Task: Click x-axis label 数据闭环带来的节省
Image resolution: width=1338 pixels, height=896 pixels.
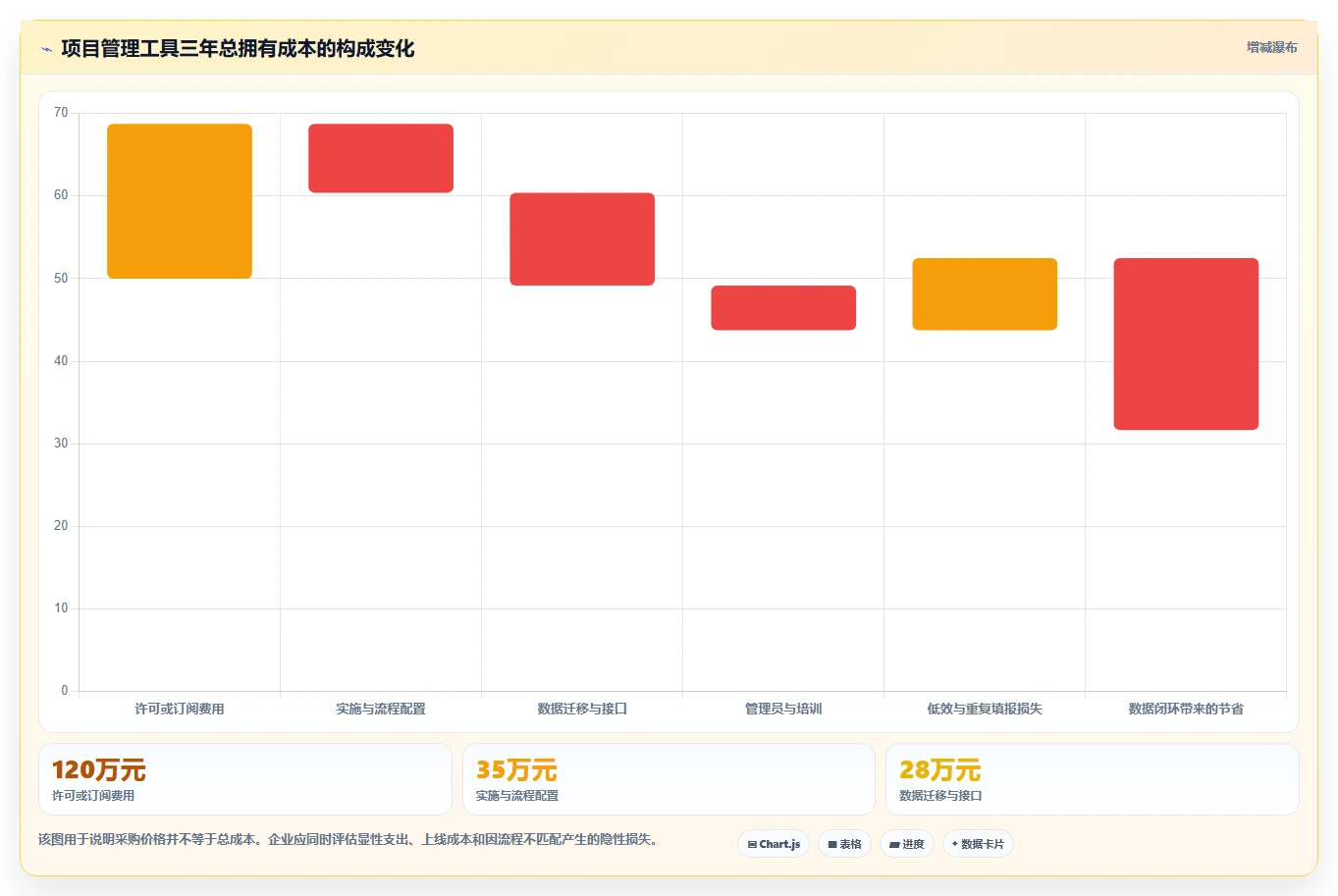Action: click(x=1186, y=709)
